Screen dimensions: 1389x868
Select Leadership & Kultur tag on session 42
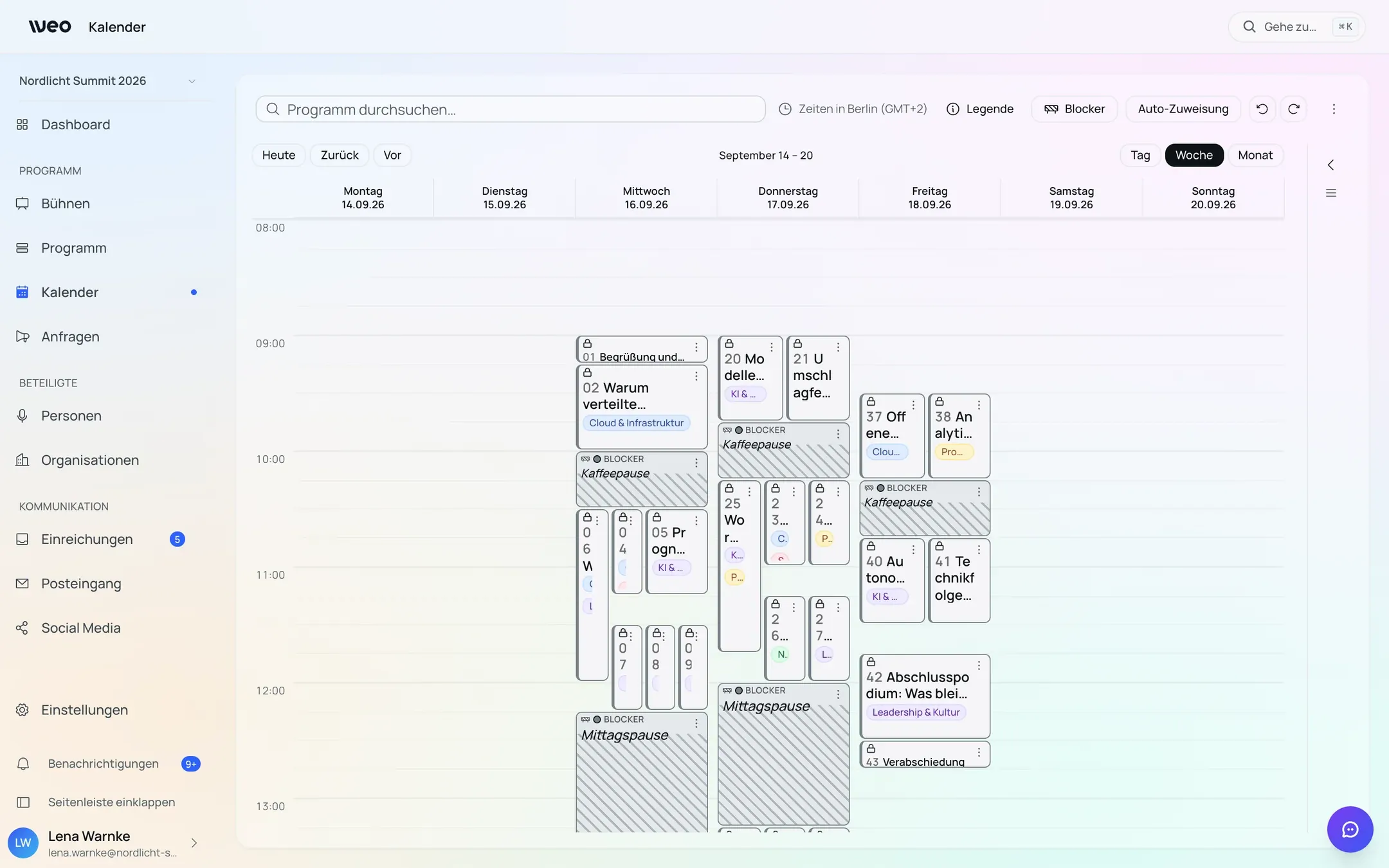coord(916,712)
